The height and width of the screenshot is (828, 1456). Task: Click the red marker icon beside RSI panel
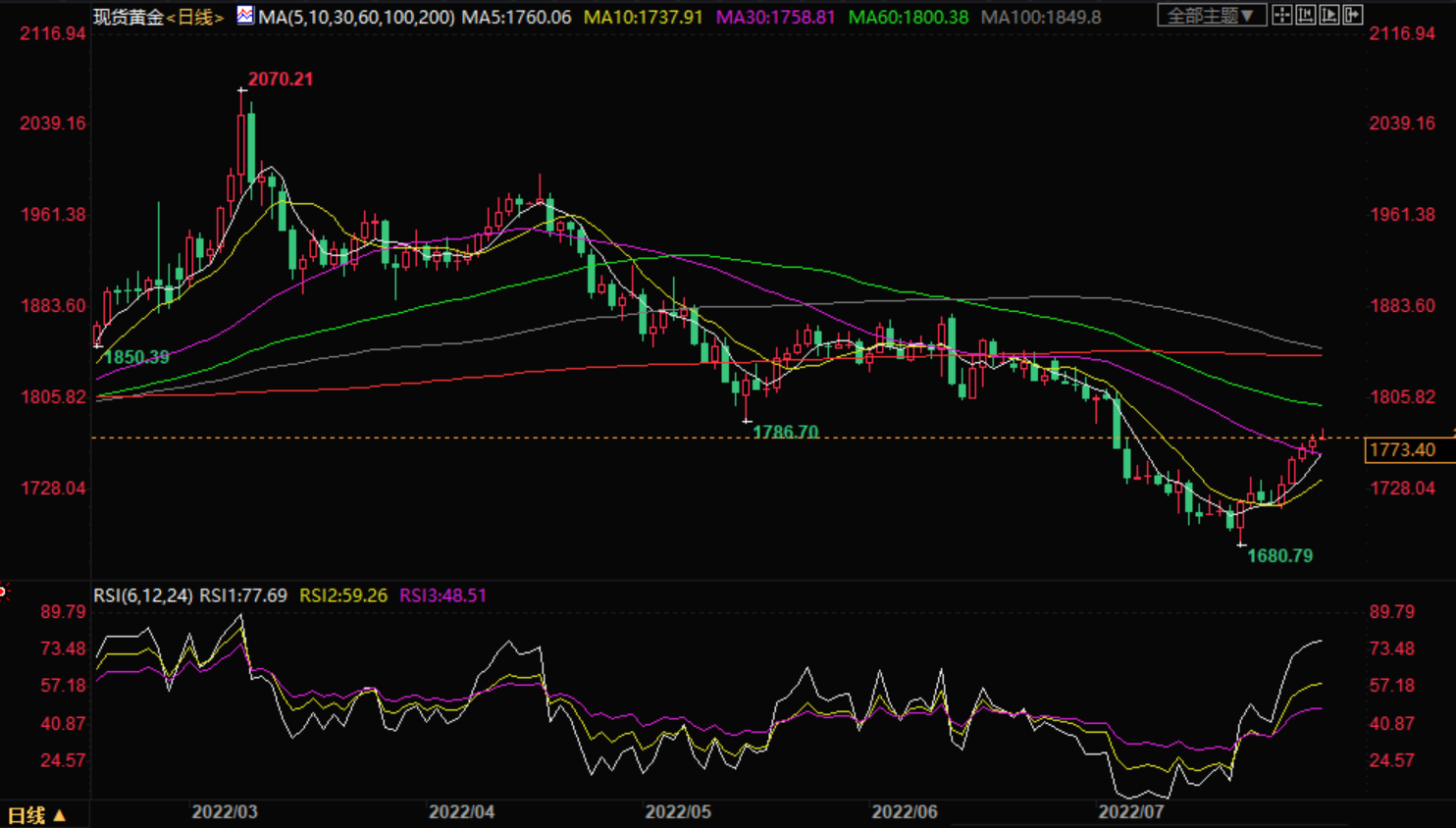click(4, 591)
